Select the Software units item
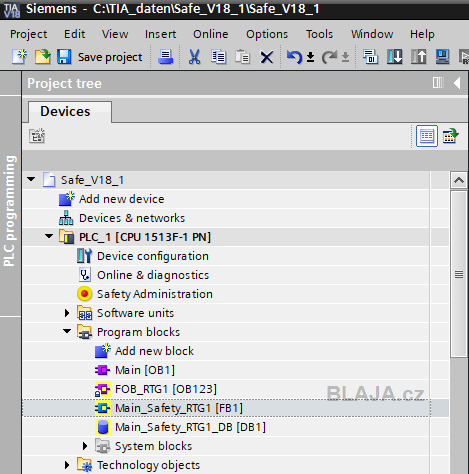 pos(136,313)
